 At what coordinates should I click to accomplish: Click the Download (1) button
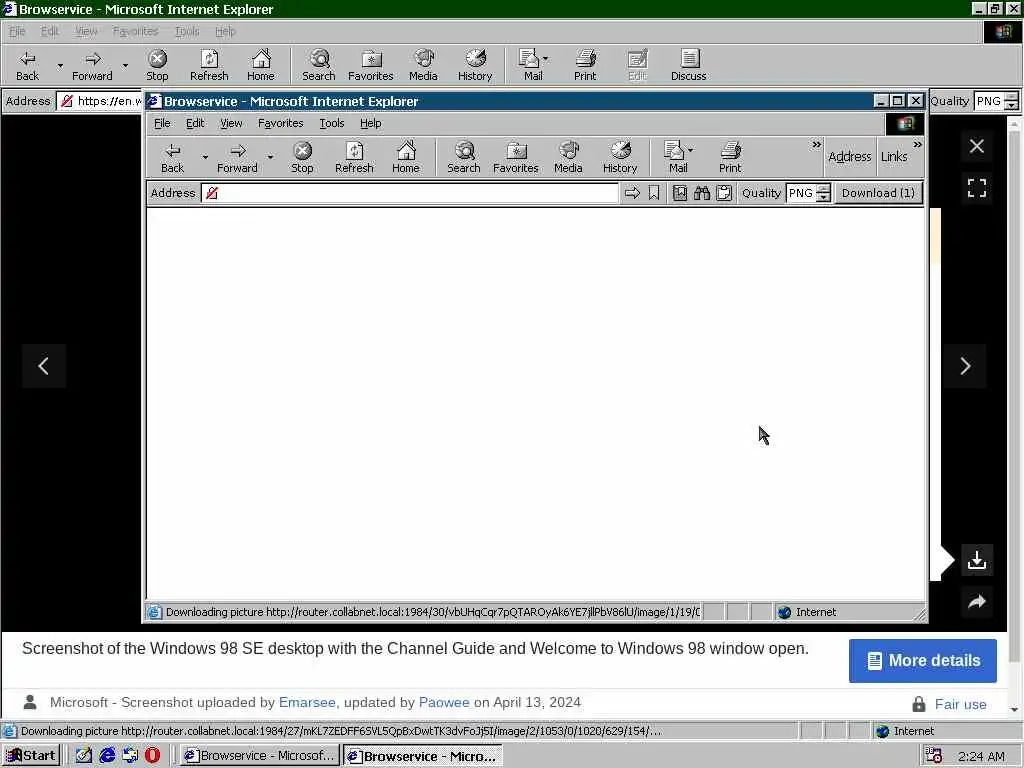point(878,193)
